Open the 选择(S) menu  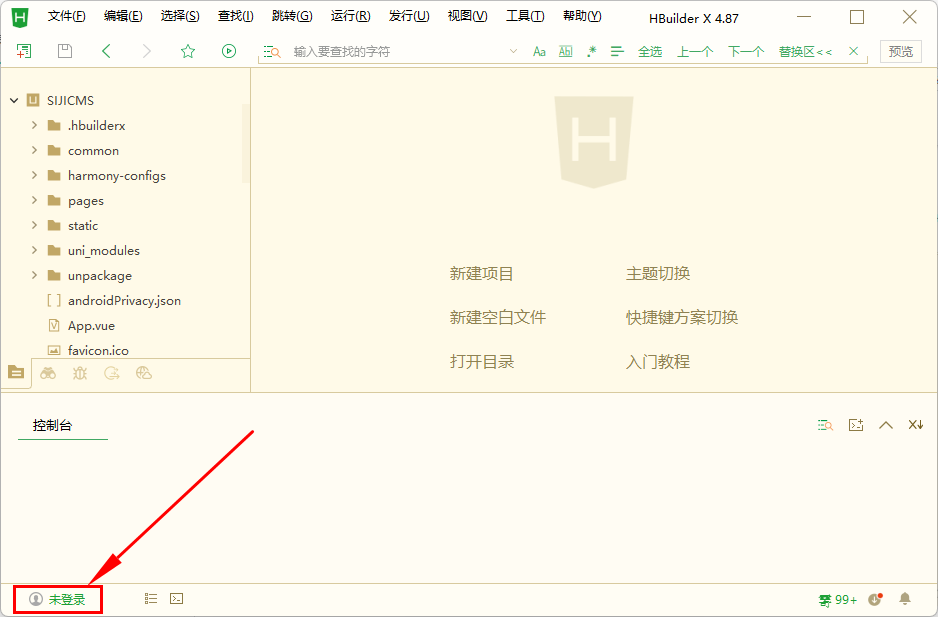pyautogui.click(x=179, y=16)
